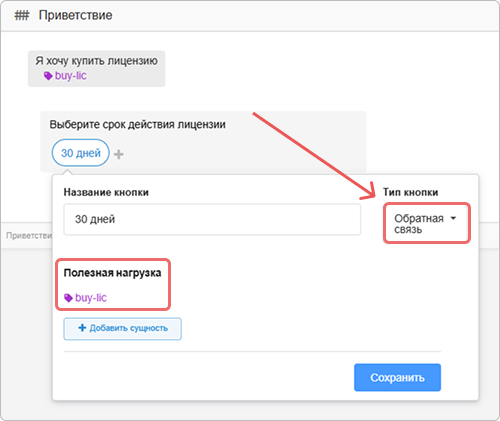The height and width of the screenshot is (421, 500).
Task: Click Добавить сущность button
Action: point(122,329)
